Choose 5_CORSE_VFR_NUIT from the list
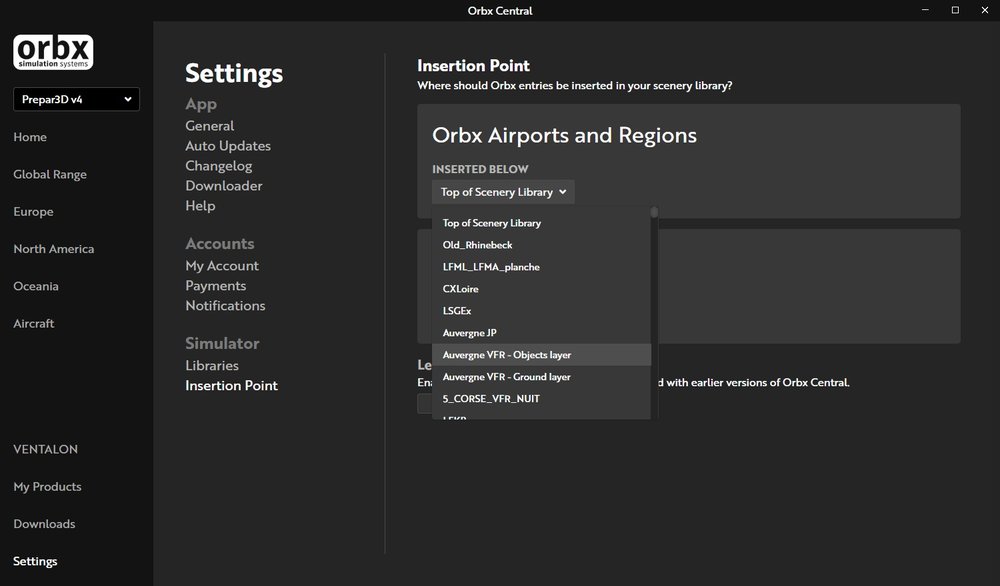 click(x=541, y=399)
